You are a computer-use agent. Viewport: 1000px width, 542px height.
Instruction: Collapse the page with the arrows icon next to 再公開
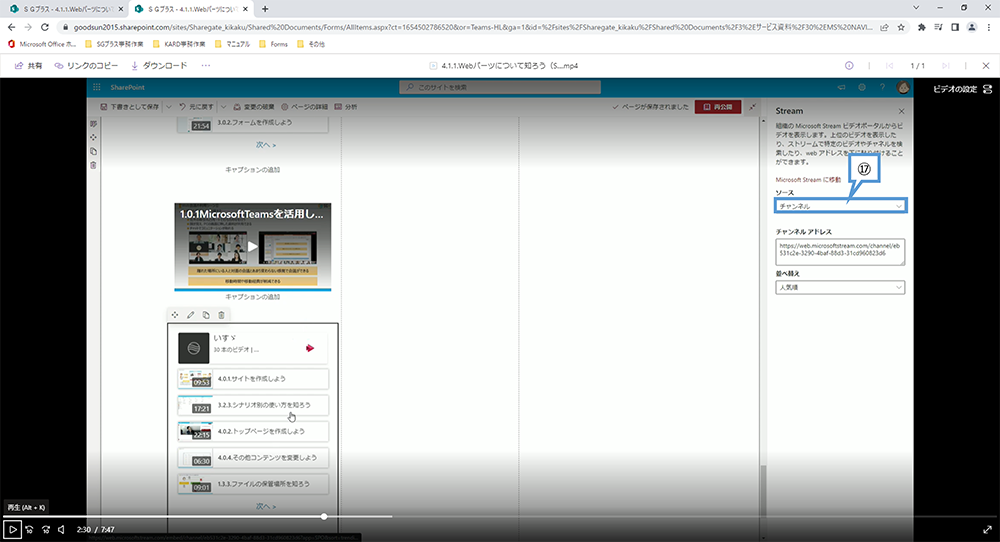click(753, 107)
